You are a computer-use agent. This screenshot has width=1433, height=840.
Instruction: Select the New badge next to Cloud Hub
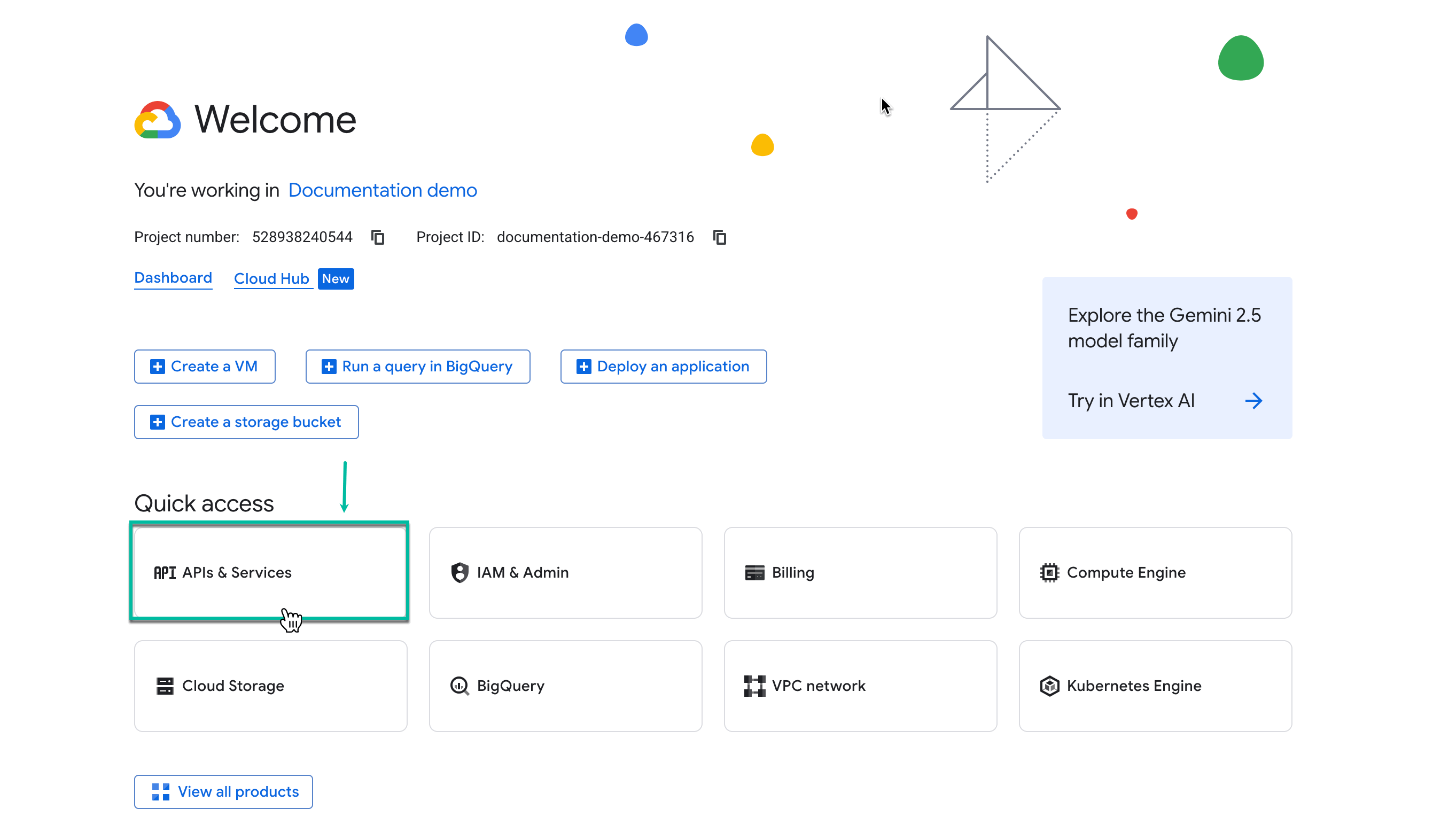pos(336,278)
